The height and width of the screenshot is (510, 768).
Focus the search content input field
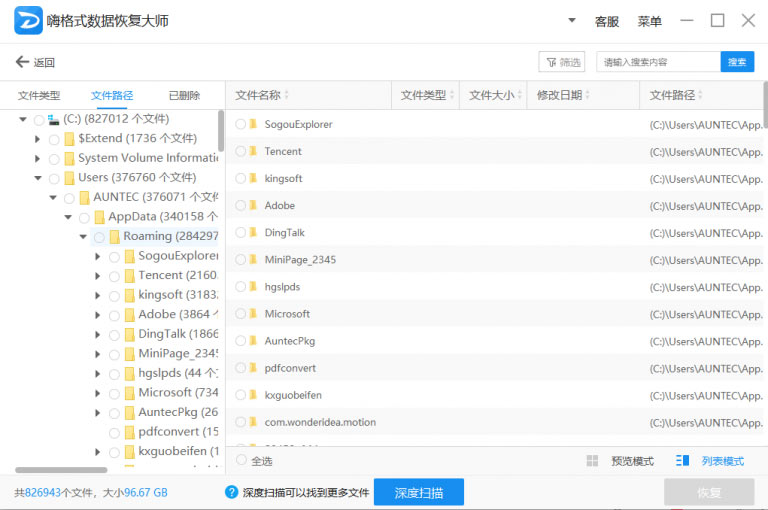tap(658, 62)
